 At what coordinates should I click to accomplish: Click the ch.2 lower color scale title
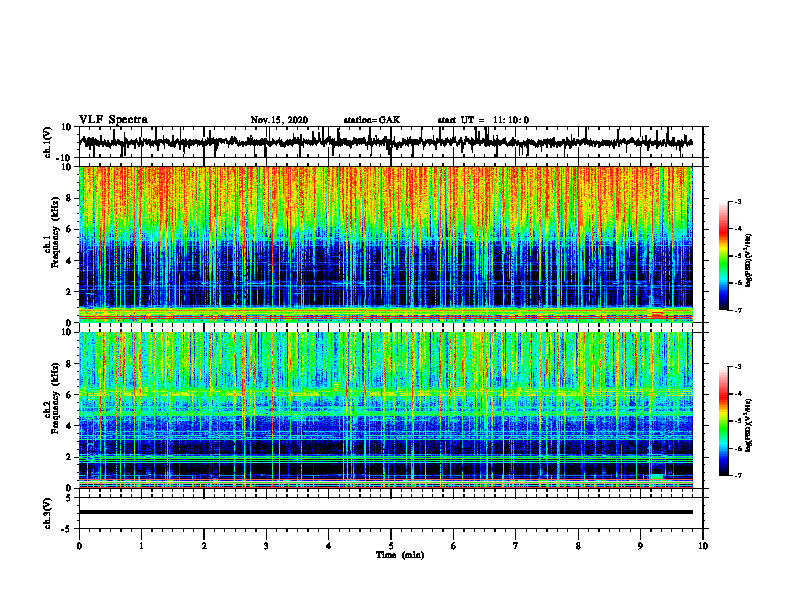(x=749, y=426)
